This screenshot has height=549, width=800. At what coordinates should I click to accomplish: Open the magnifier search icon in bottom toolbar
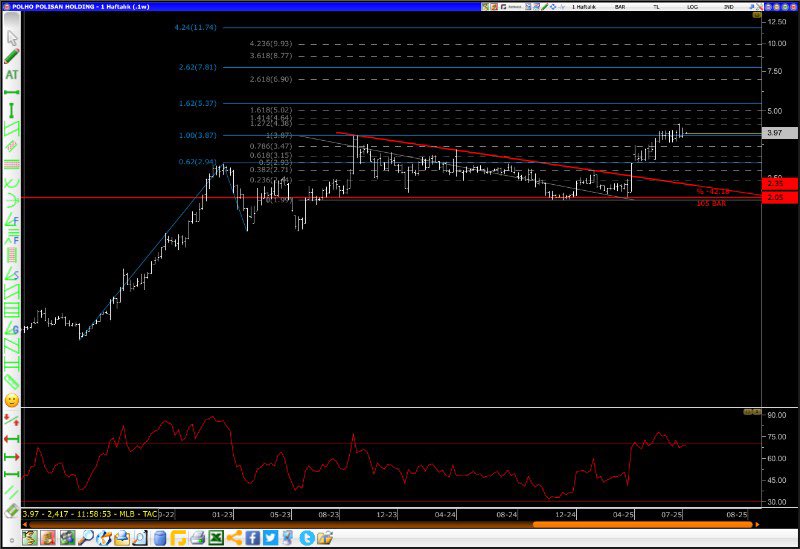86,538
